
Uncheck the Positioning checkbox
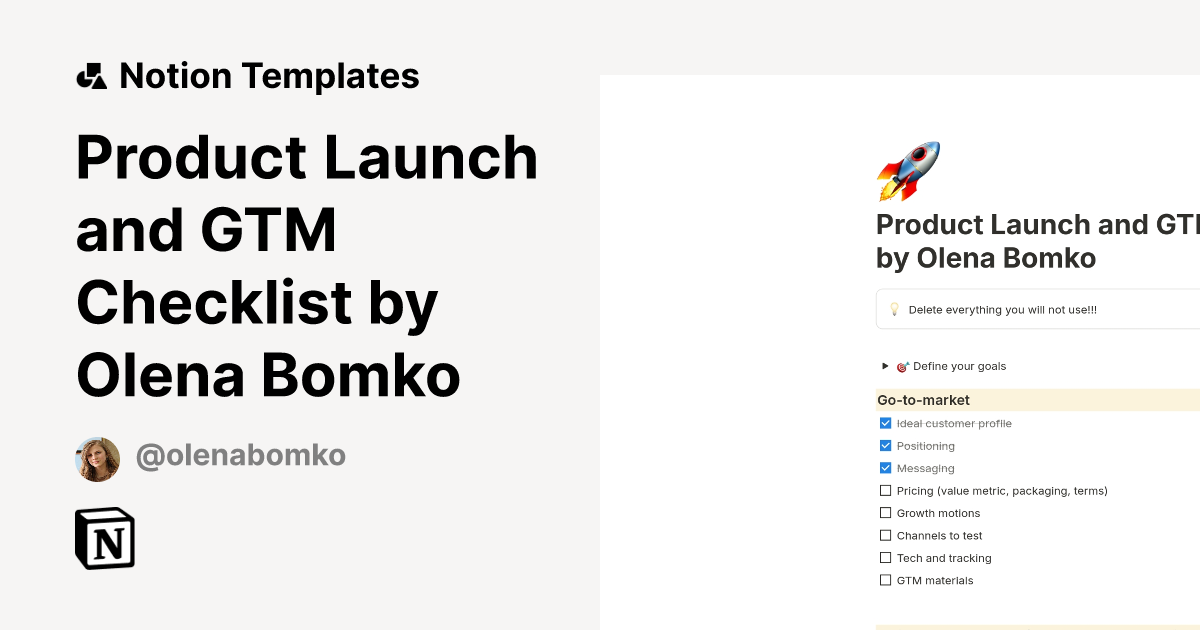pos(885,445)
